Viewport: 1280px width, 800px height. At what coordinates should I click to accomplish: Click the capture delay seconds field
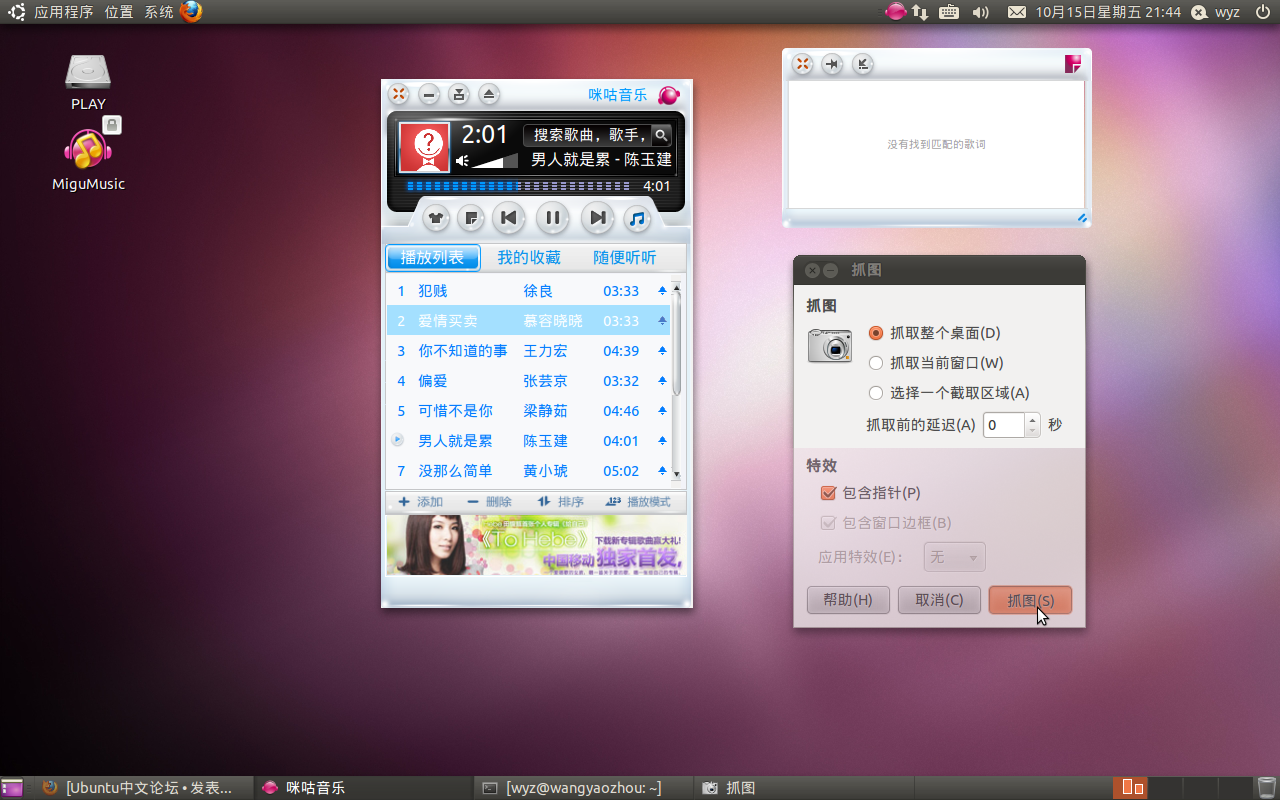click(x=1004, y=425)
